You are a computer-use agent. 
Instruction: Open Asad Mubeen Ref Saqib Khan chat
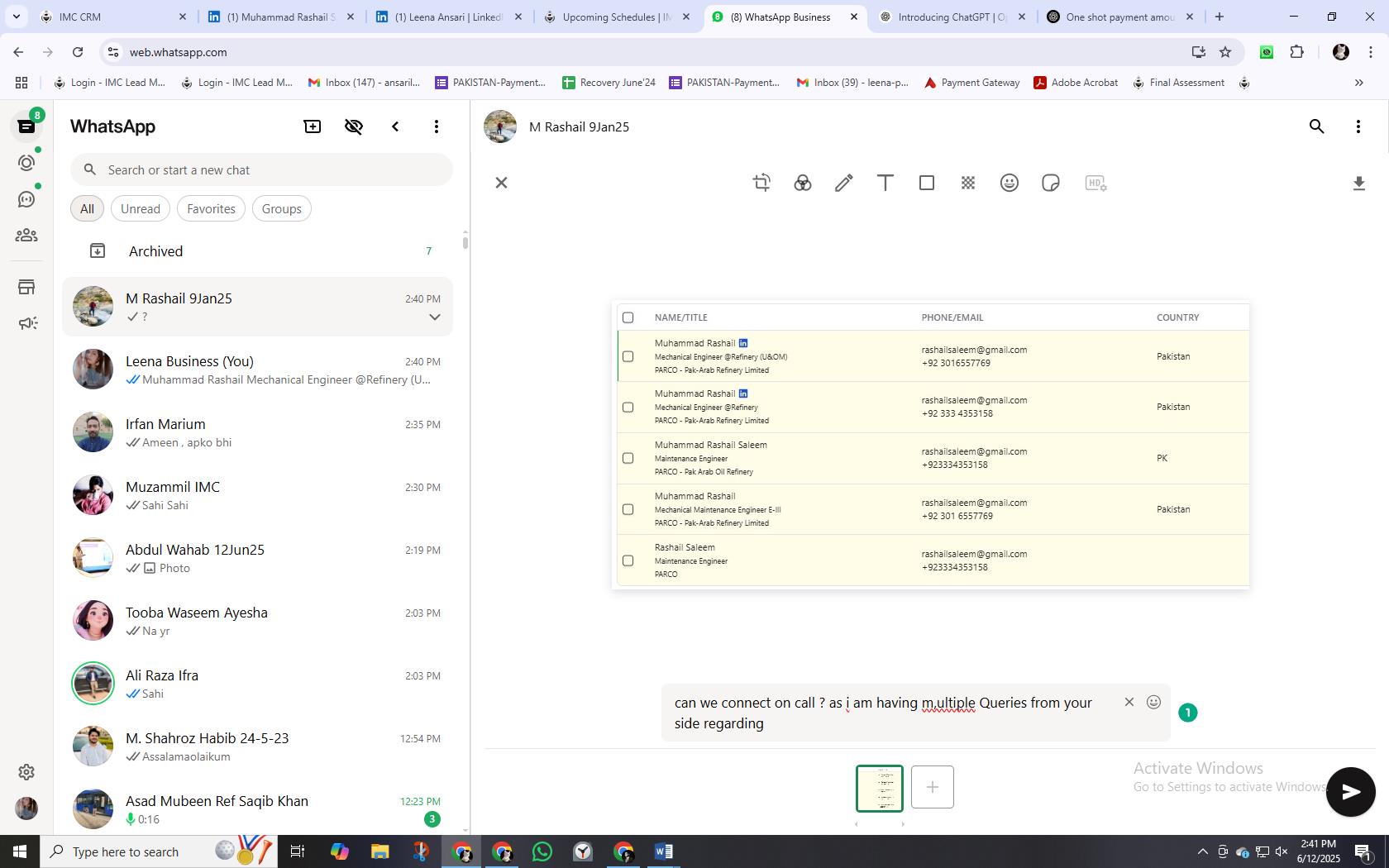coord(257,809)
